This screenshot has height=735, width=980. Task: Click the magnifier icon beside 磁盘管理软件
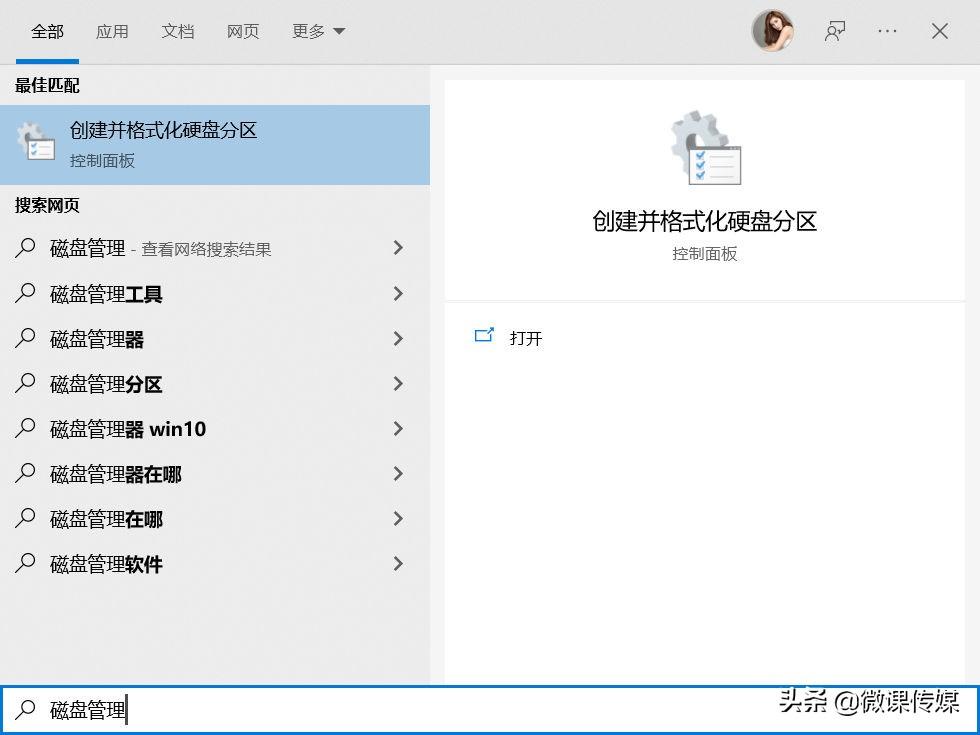pos(25,564)
